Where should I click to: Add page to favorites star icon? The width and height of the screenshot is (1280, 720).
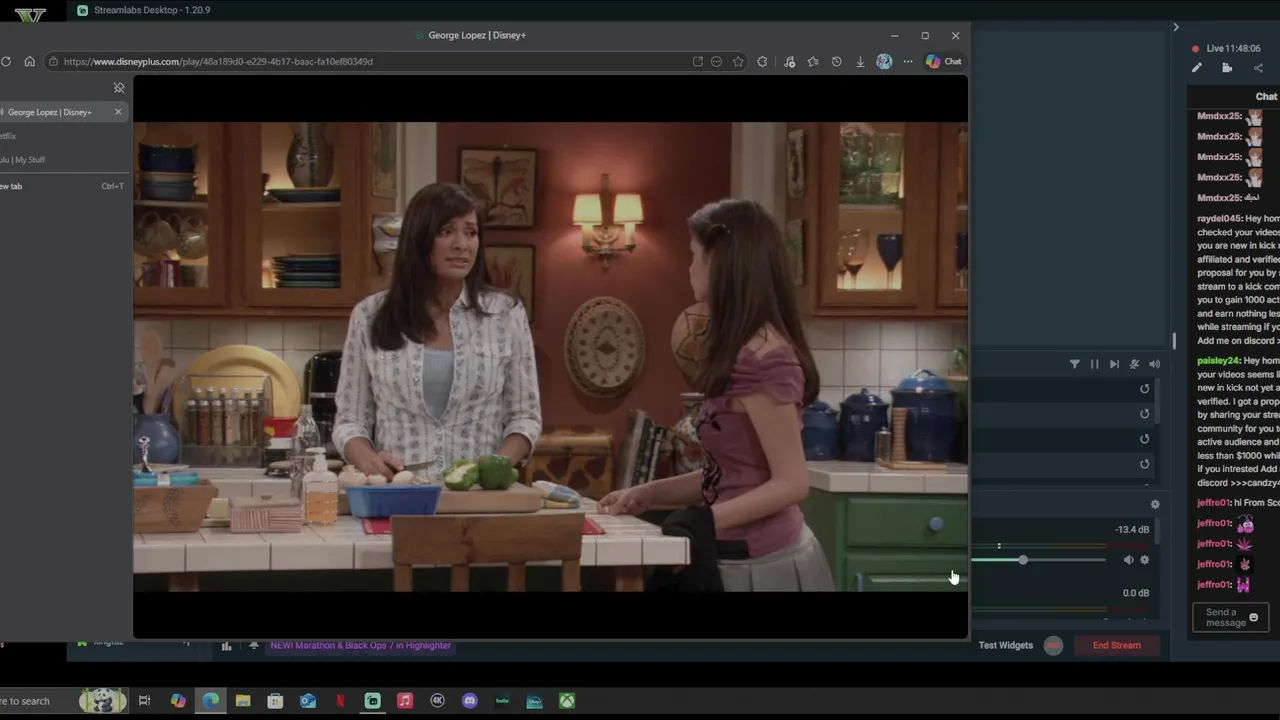[738, 61]
